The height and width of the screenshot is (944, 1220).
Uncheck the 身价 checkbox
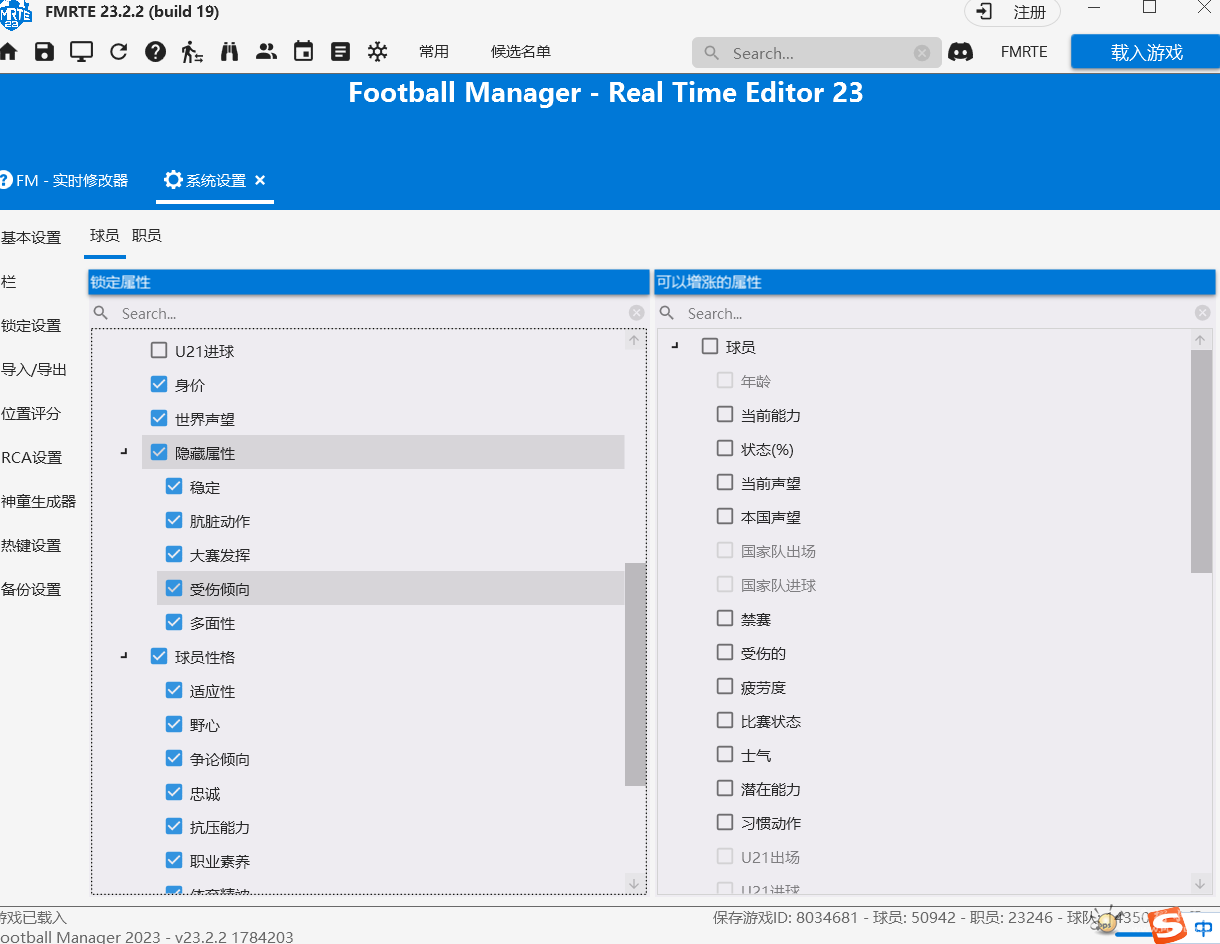(159, 385)
